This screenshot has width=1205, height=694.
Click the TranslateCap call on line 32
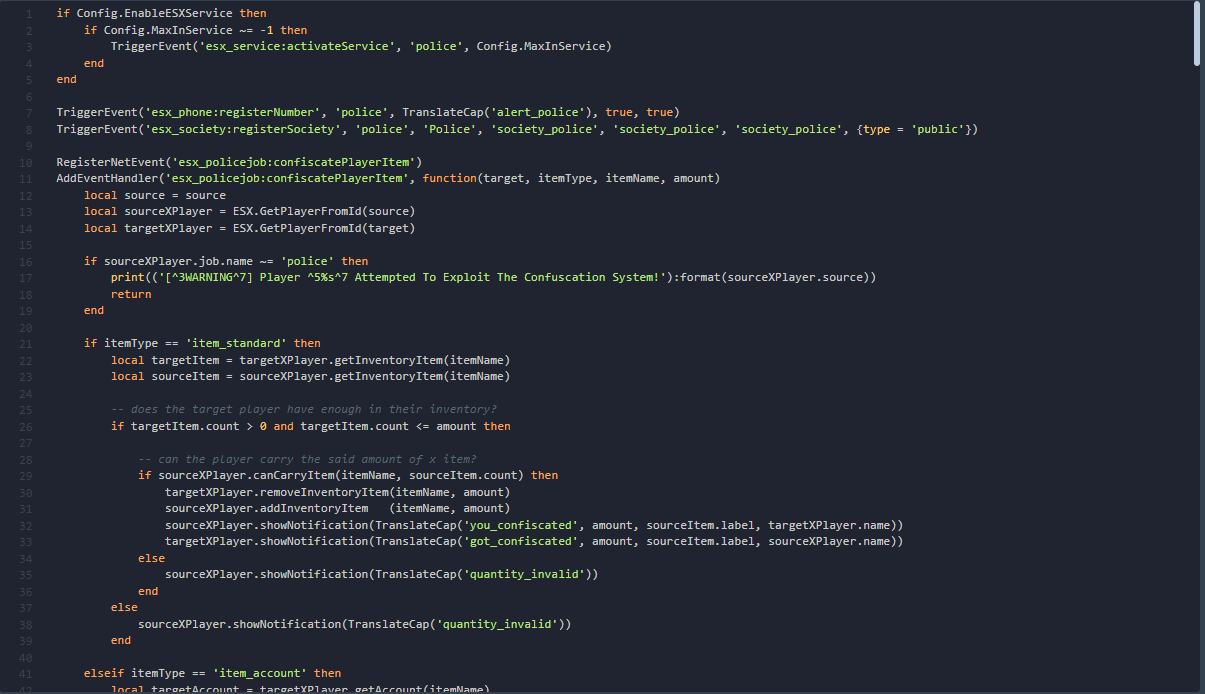418,524
